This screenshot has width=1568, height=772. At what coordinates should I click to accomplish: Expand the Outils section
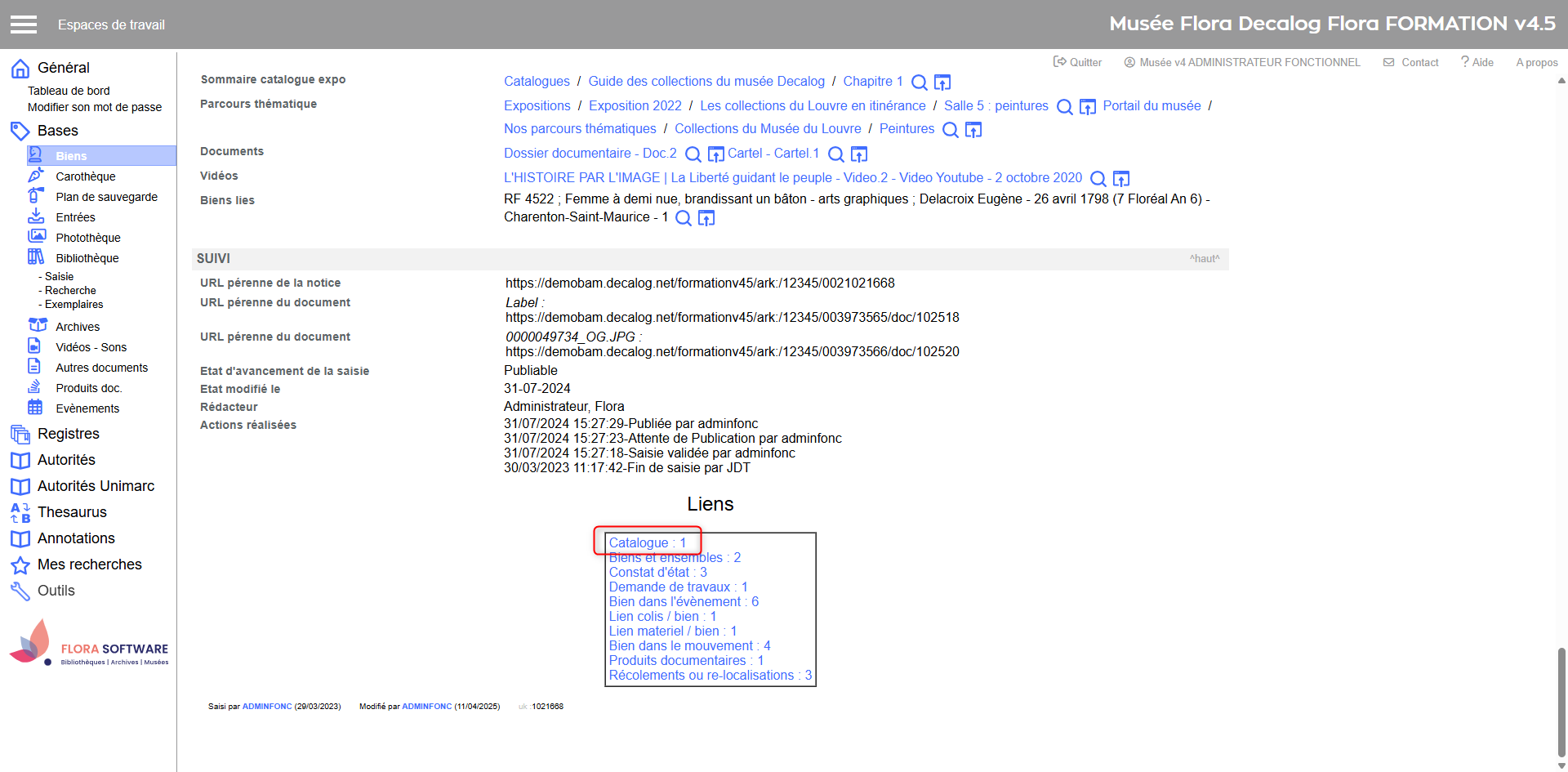56,591
